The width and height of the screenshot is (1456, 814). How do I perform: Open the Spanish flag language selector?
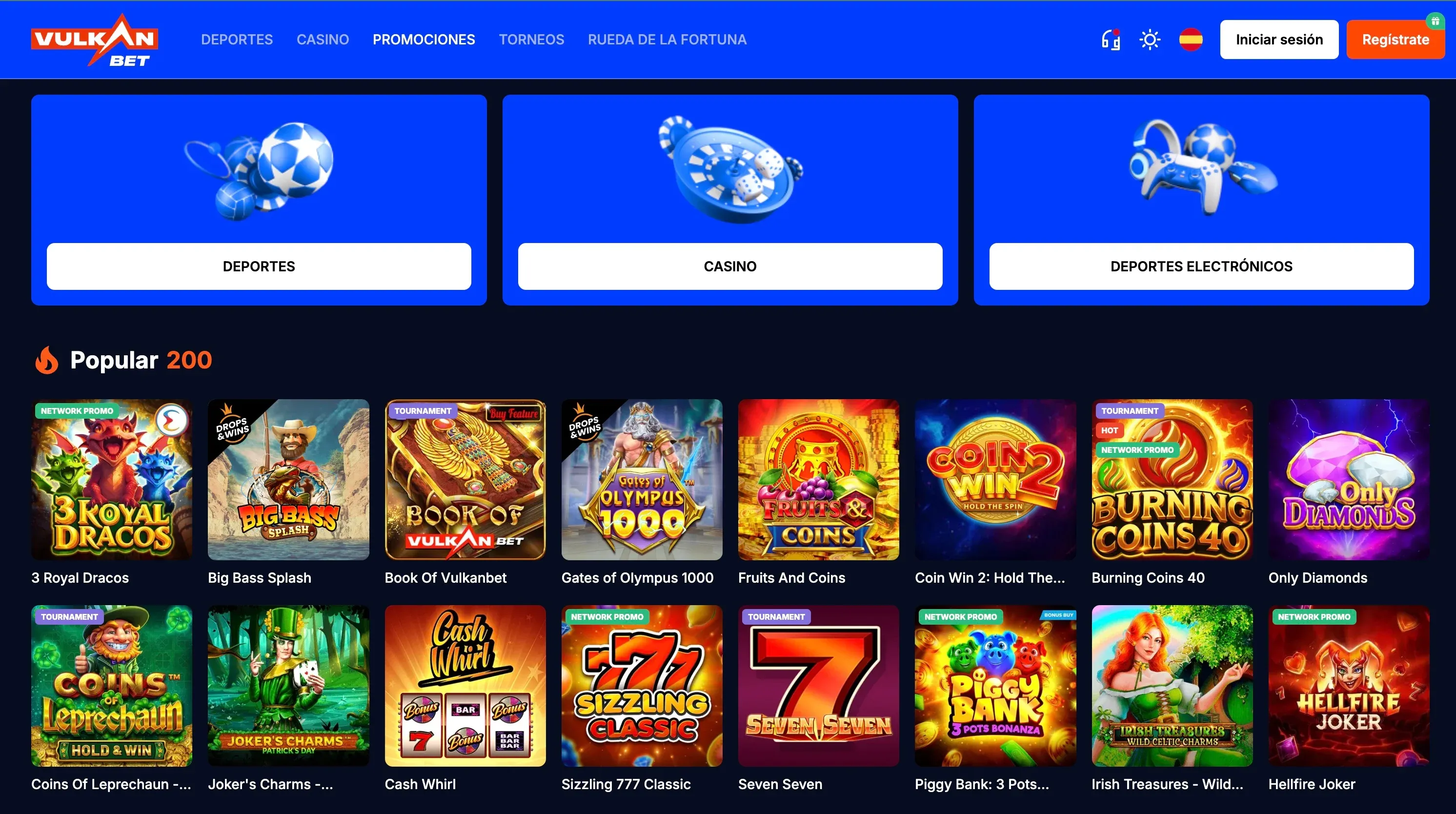tap(1191, 40)
